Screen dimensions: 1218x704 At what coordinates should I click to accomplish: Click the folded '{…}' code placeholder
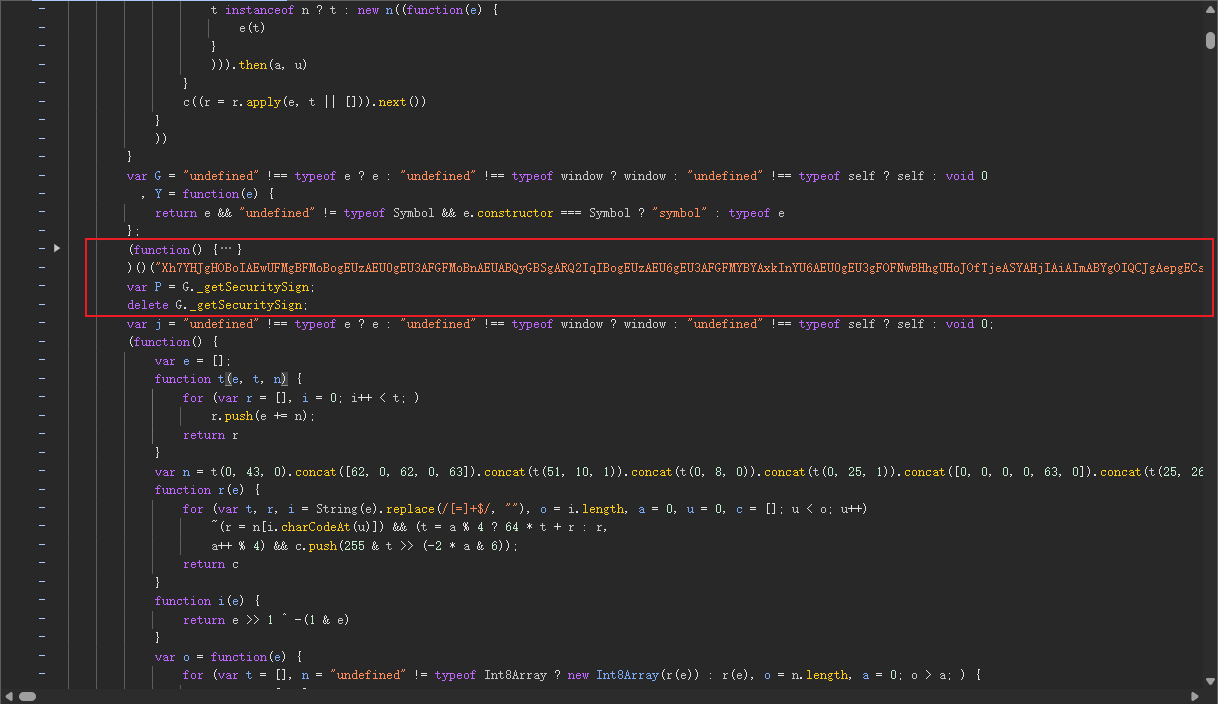228,249
